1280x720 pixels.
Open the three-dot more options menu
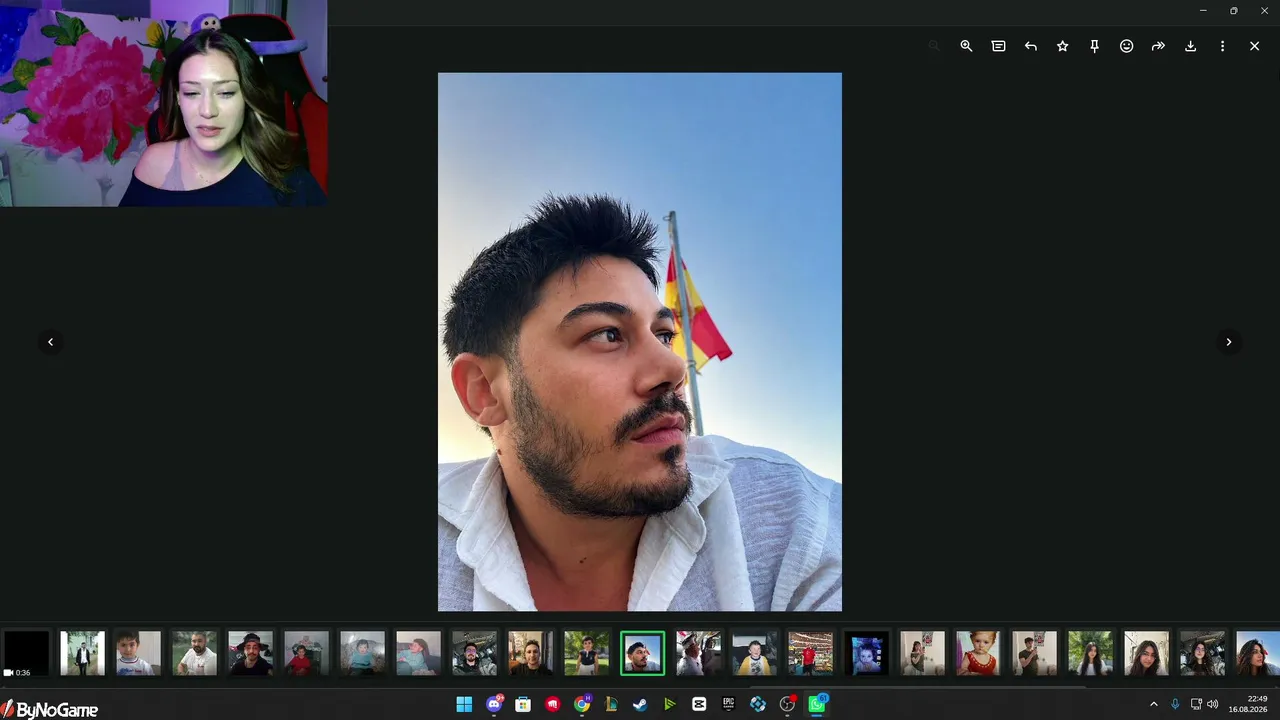tap(1222, 46)
